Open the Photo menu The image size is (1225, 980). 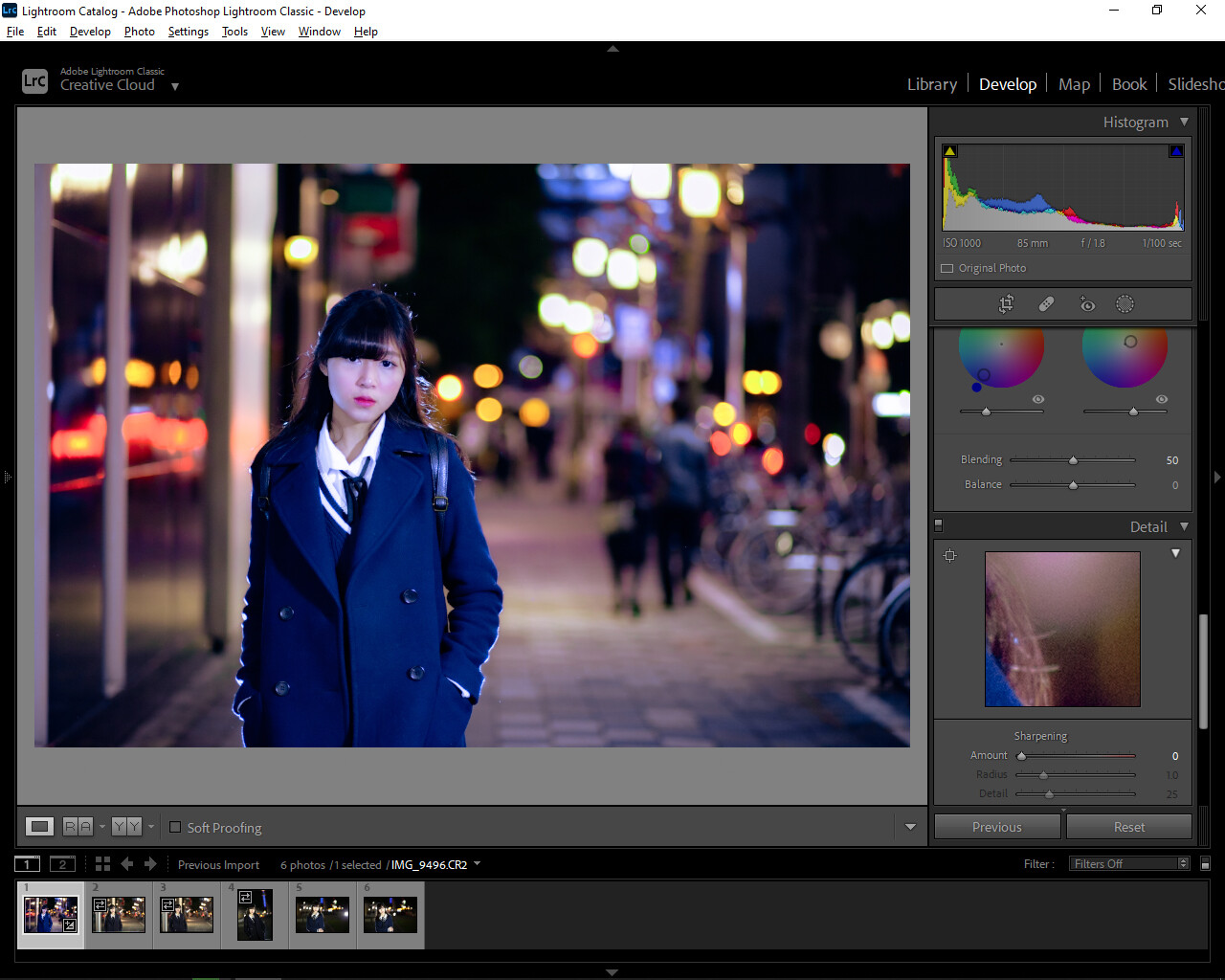point(139,32)
